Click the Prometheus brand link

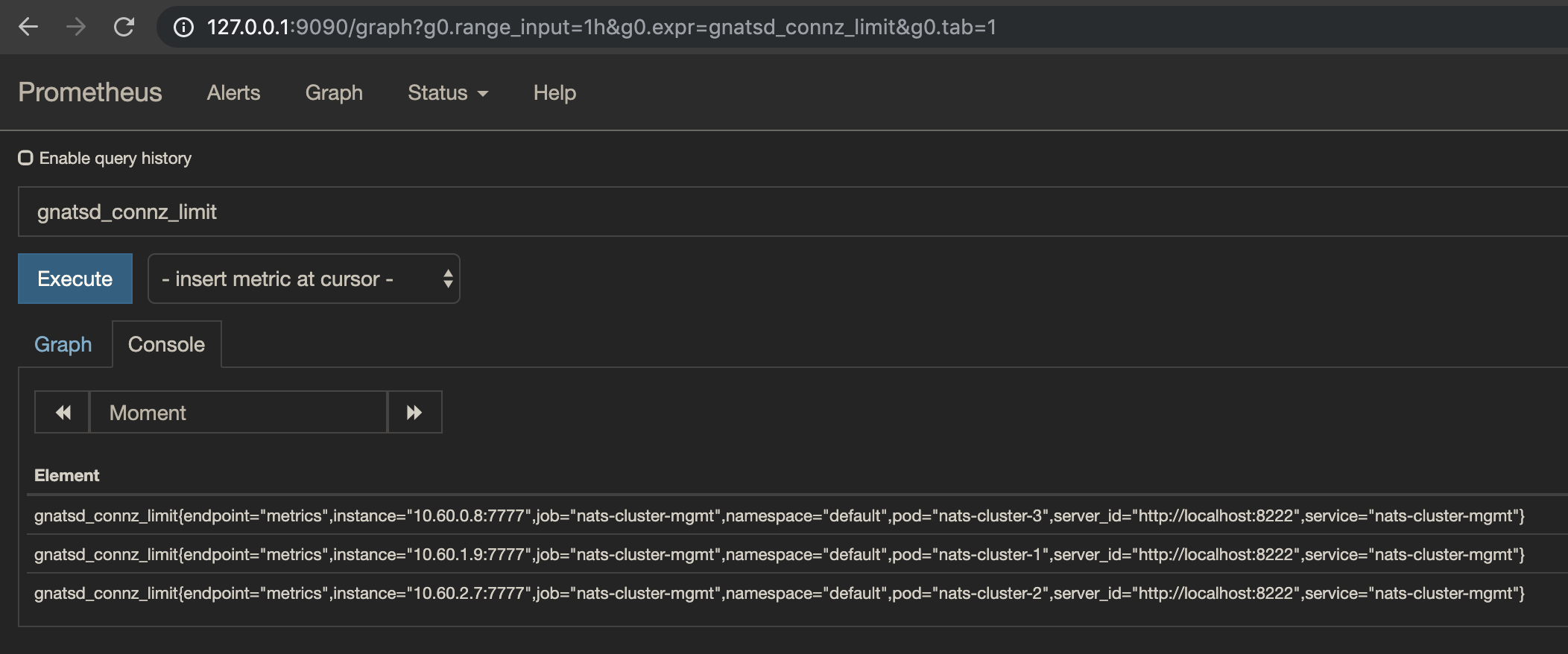click(x=90, y=92)
